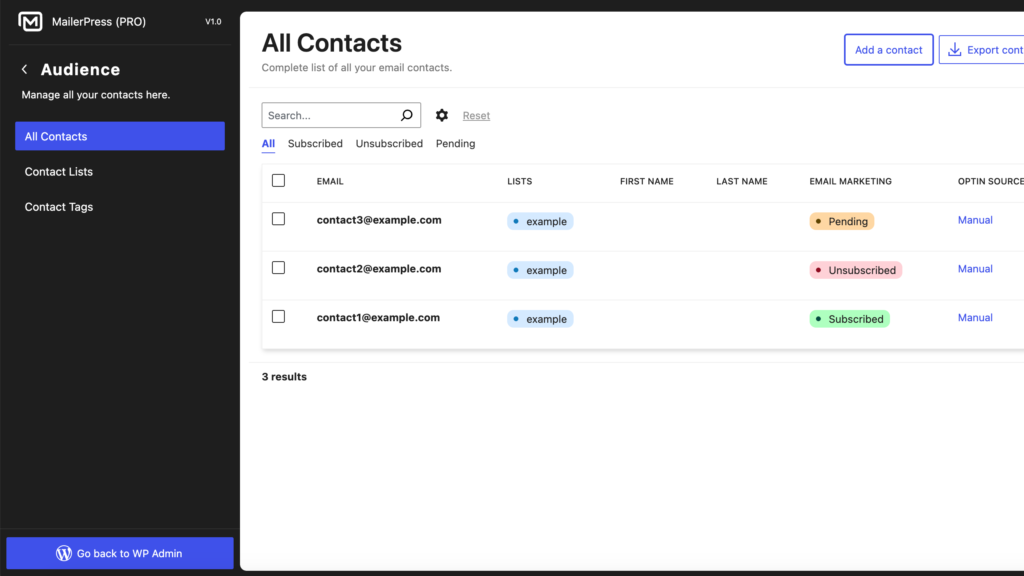Viewport: 1024px width, 576px height.
Task: Open the Manual optin source for contact2
Action: click(974, 268)
